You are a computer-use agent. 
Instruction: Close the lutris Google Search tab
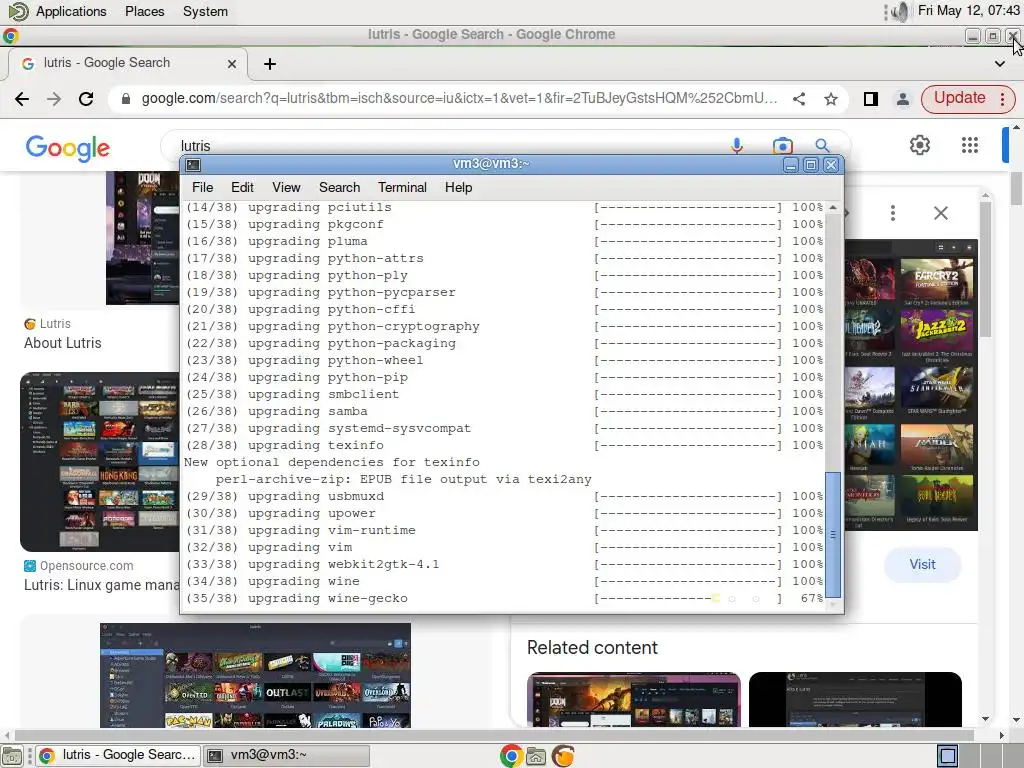[232, 64]
